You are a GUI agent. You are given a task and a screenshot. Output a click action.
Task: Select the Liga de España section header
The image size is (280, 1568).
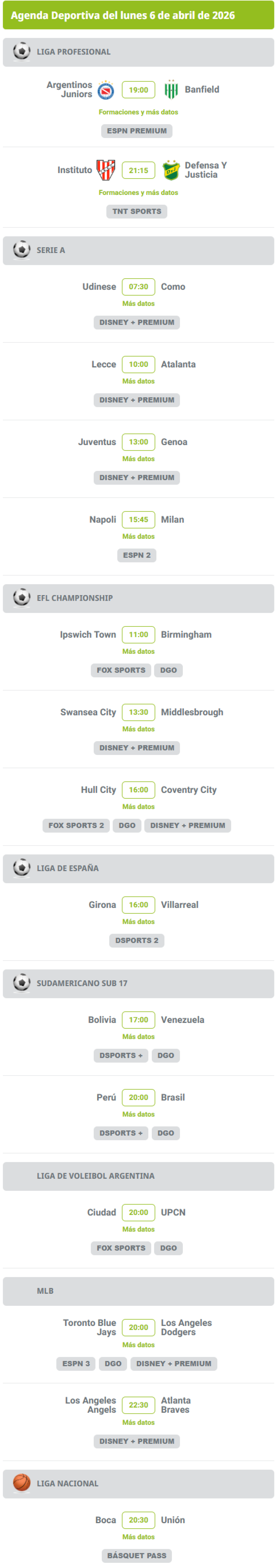[x=139, y=869]
